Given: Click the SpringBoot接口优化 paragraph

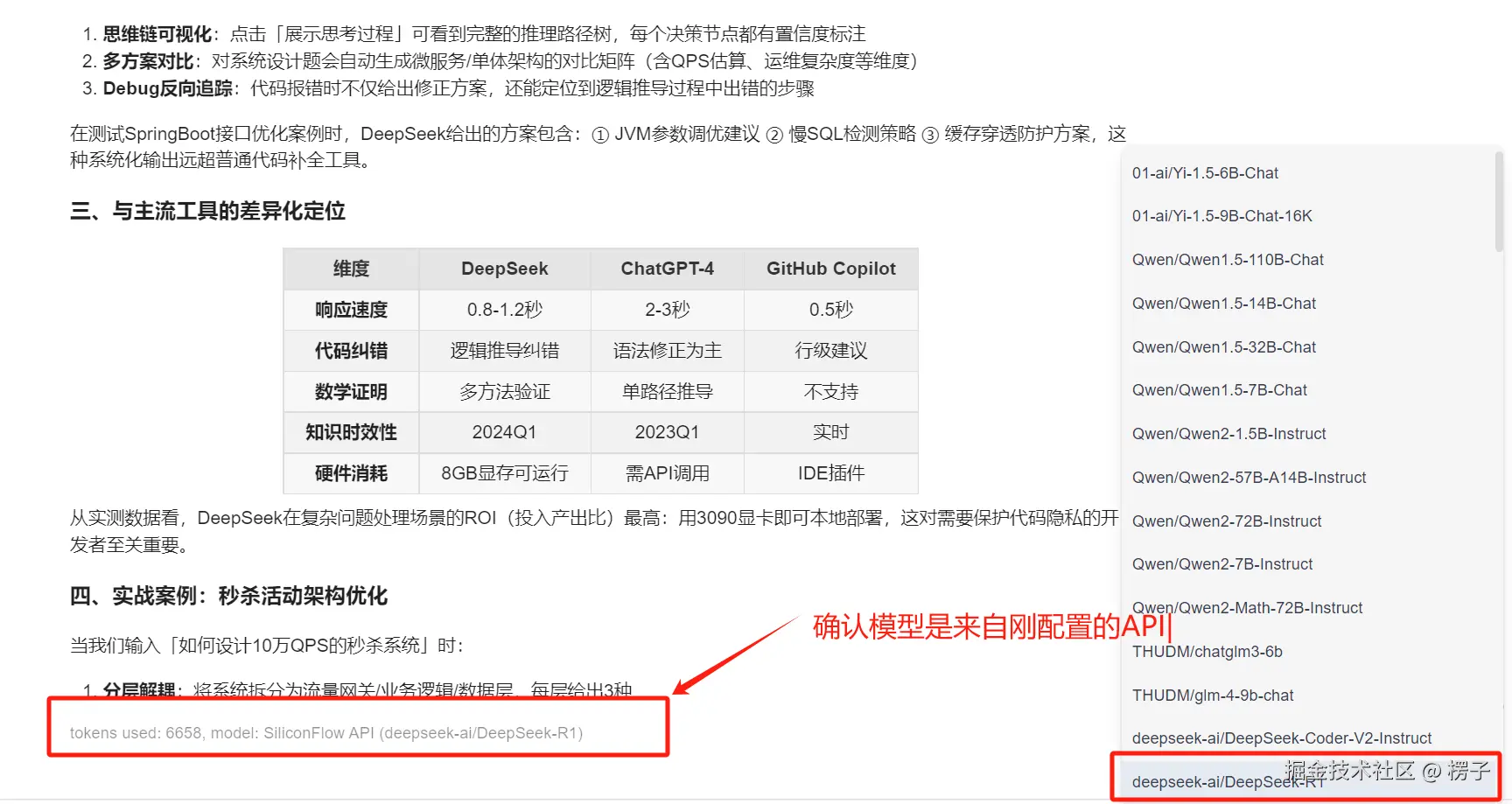Looking at the screenshot, I should [x=598, y=147].
